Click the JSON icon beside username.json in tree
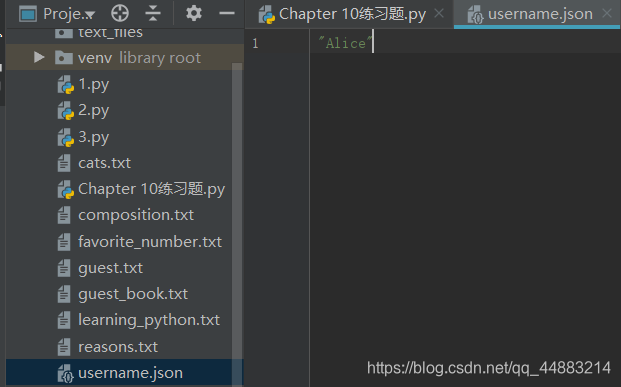This screenshot has width=621, height=387. click(x=65, y=374)
